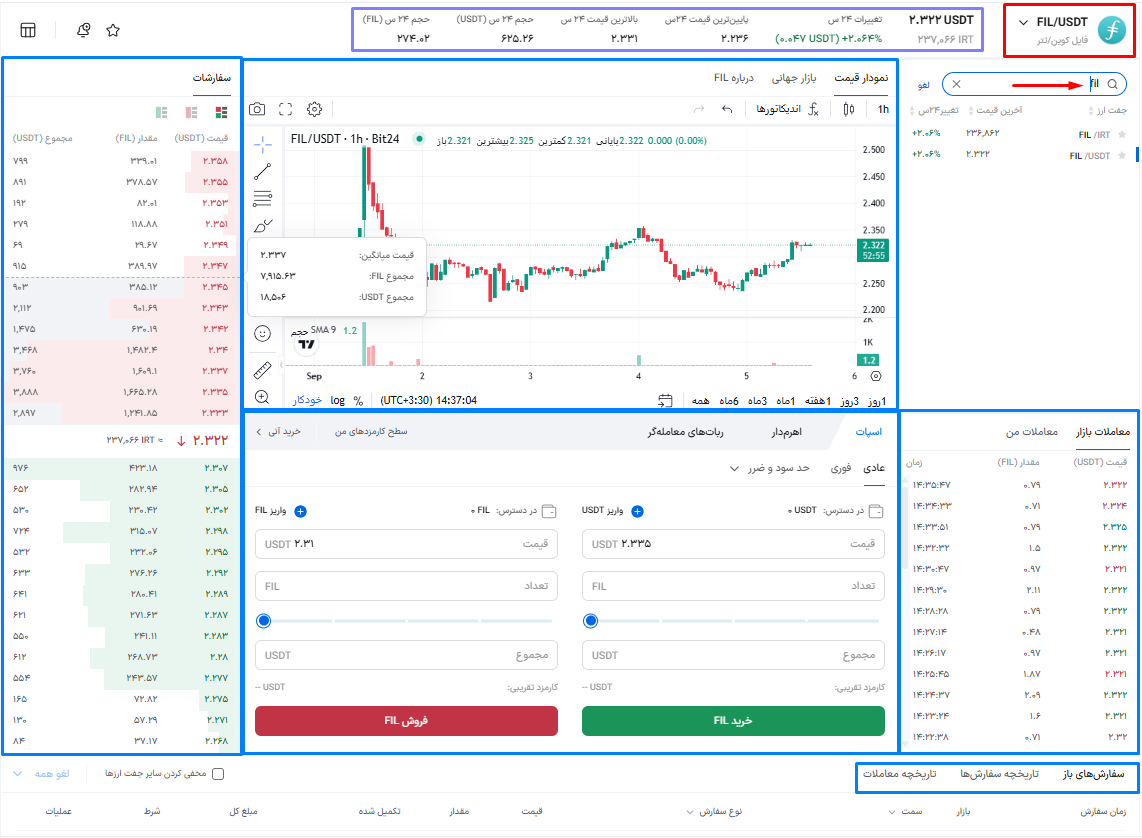Toggle log scale on the chart

(338, 400)
